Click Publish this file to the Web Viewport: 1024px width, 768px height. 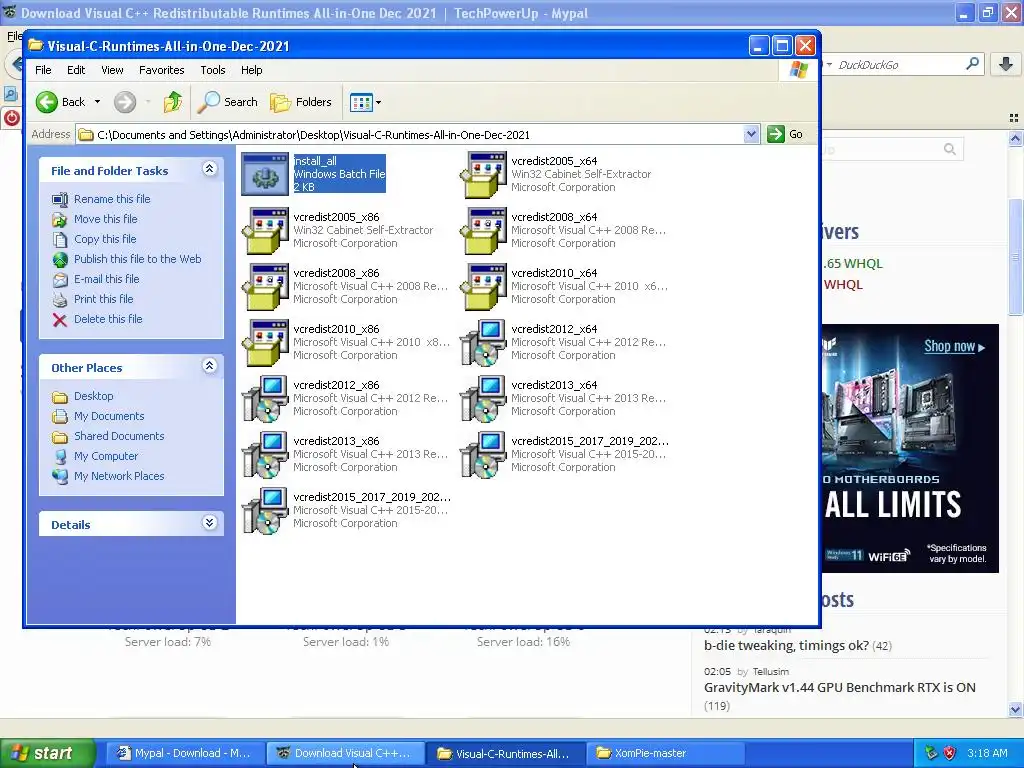[137, 259]
